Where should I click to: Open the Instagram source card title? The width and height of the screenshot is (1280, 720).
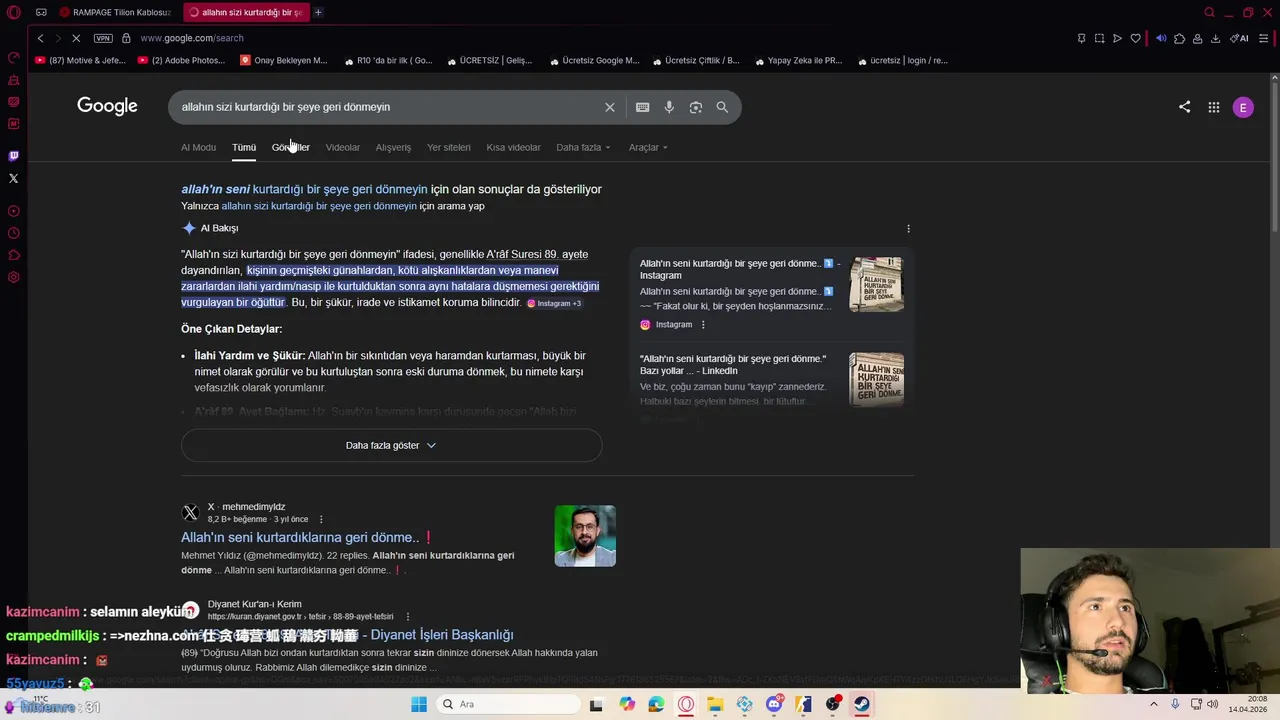pos(740,269)
